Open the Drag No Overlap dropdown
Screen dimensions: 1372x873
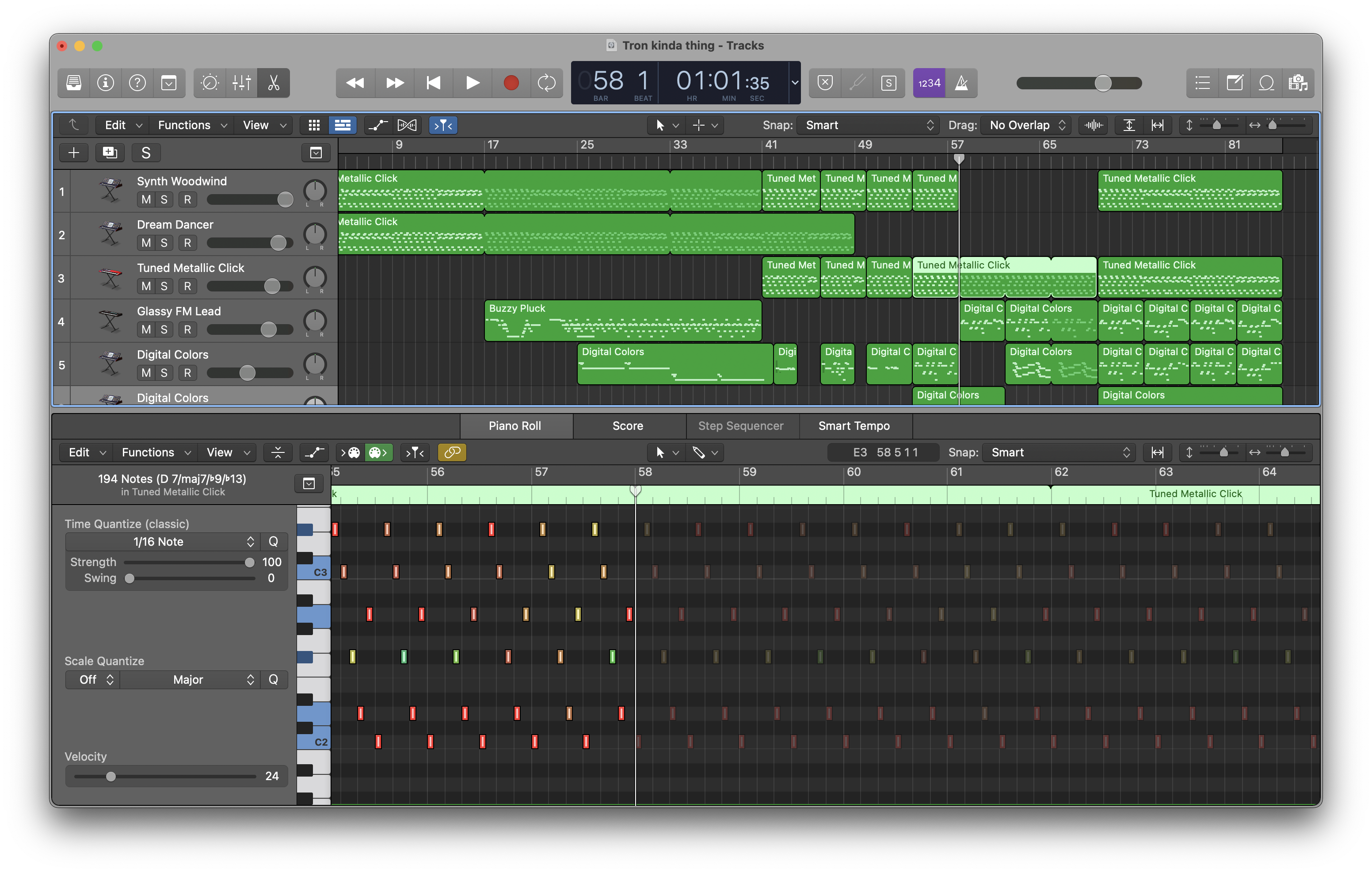click(x=1027, y=125)
